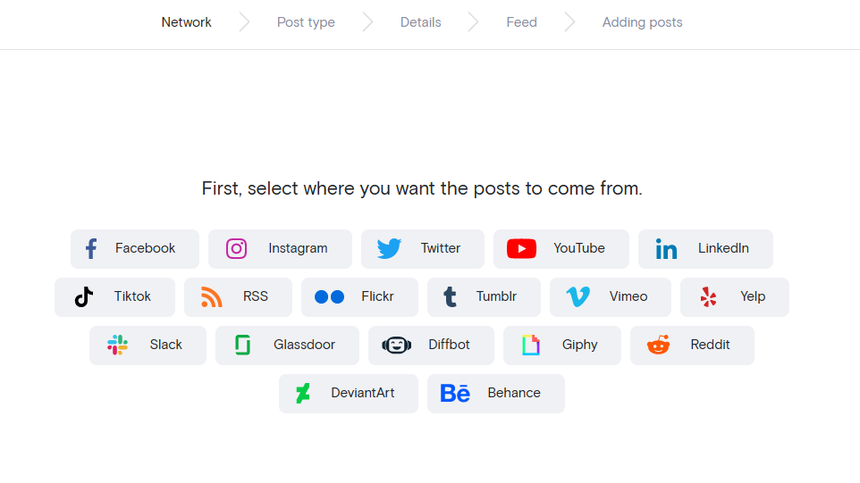Select the Diffbot robot icon
Viewport: 860px width, 483px height.
point(397,345)
